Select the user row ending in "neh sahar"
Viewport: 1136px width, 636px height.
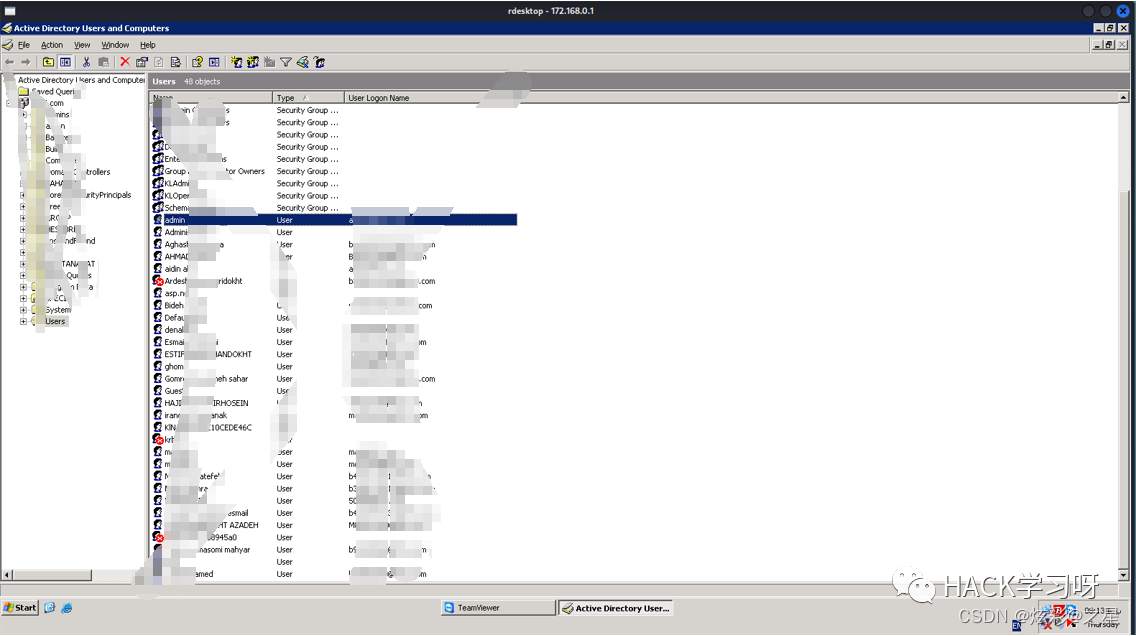pos(335,379)
